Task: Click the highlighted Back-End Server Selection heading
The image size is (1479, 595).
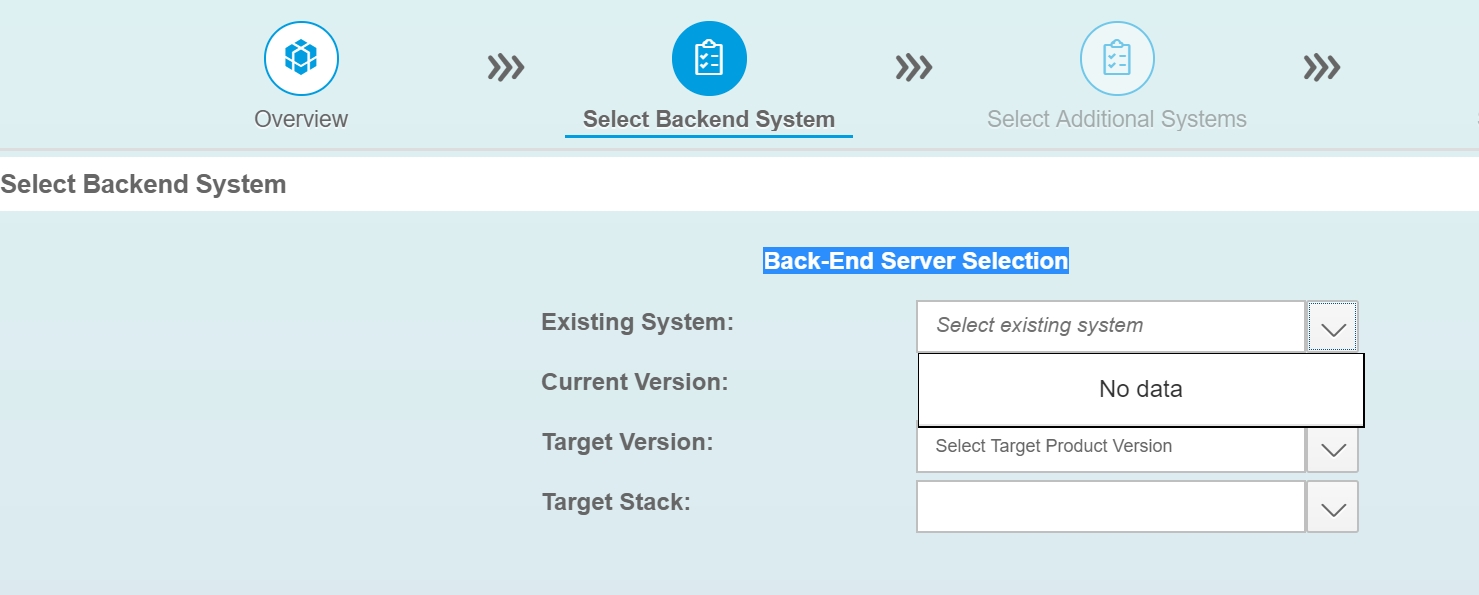Action: pyautogui.click(x=916, y=261)
